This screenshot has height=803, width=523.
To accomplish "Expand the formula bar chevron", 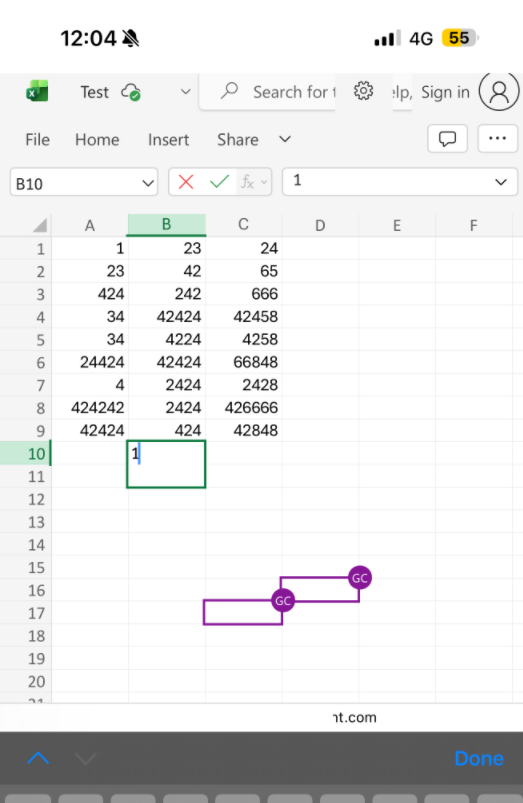I will tap(501, 182).
